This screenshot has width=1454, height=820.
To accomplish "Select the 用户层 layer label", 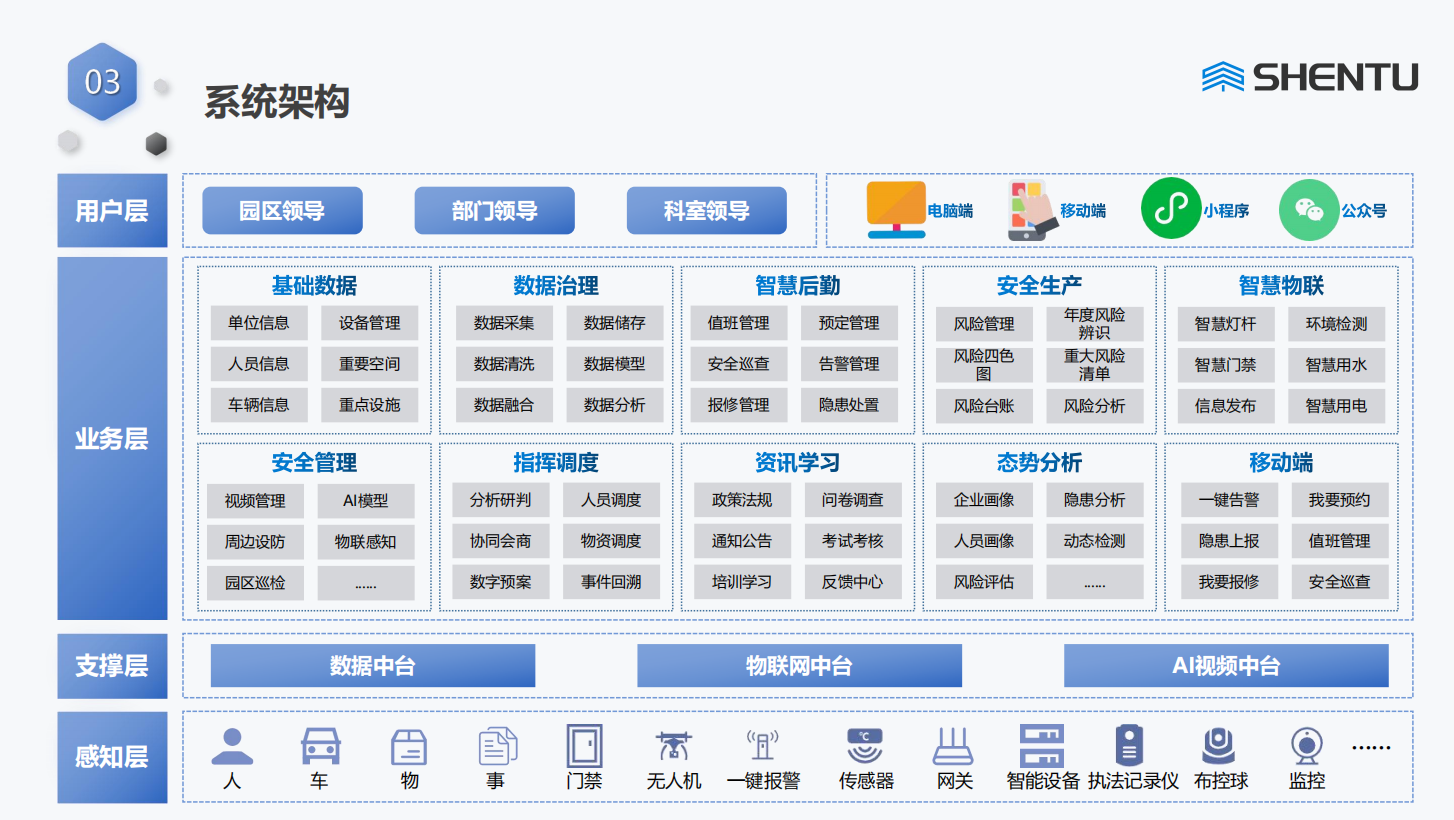I will tap(112, 211).
